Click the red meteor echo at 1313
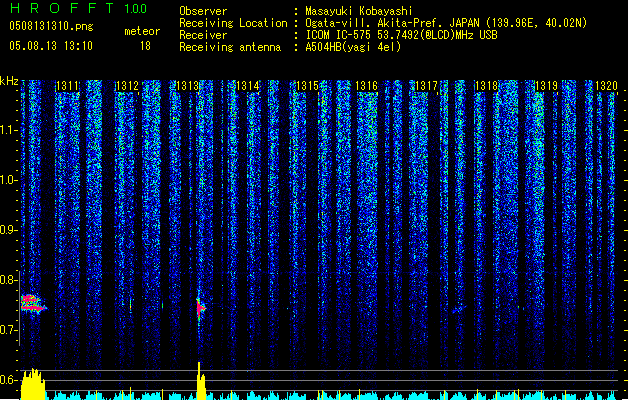Image resolution: width=629 pixels, height=400 pixels. (201, 308)
